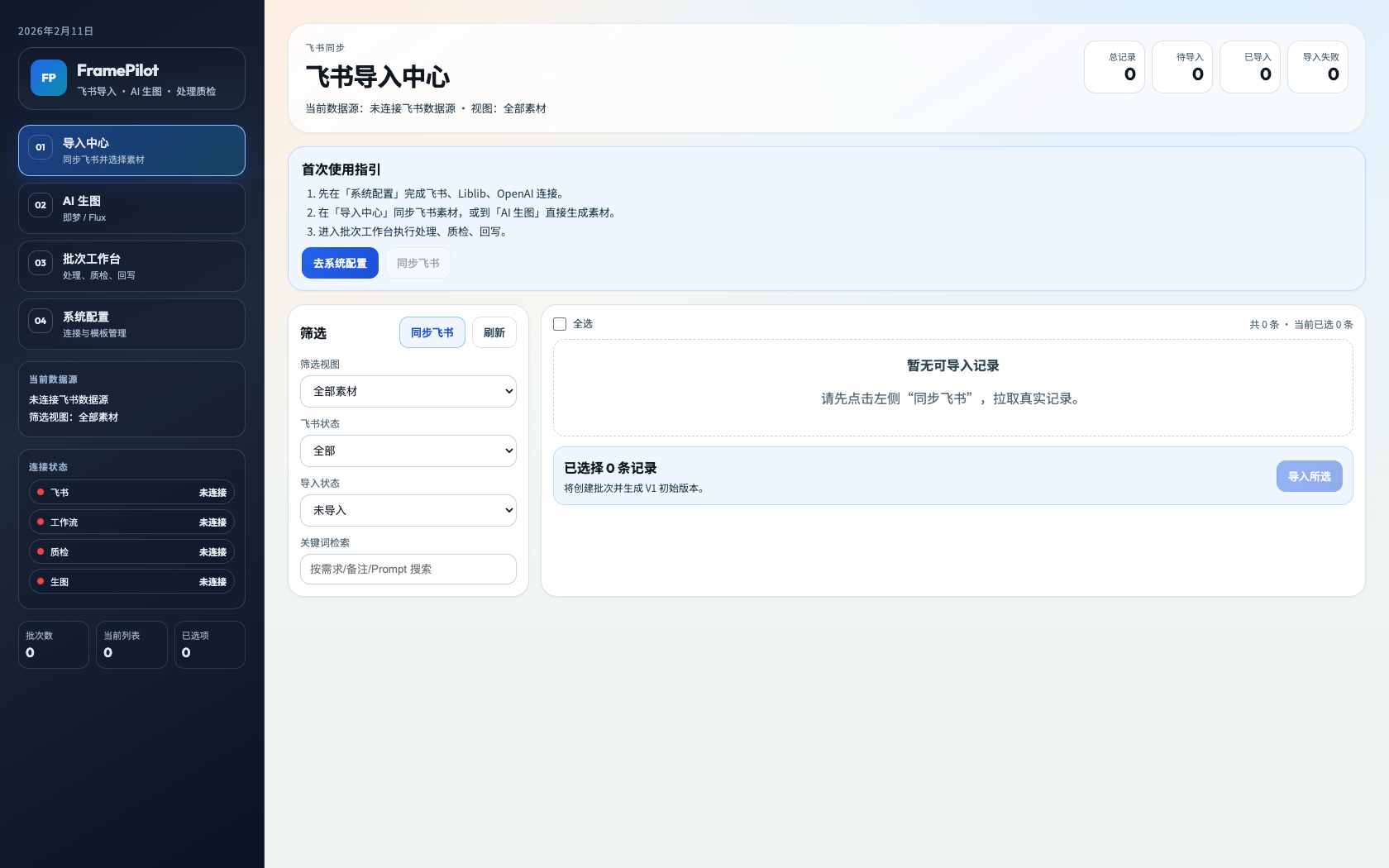Screen dimensions: 1389x868
Task: Open the 02 AI 生图 section
Action: point(131,207)
